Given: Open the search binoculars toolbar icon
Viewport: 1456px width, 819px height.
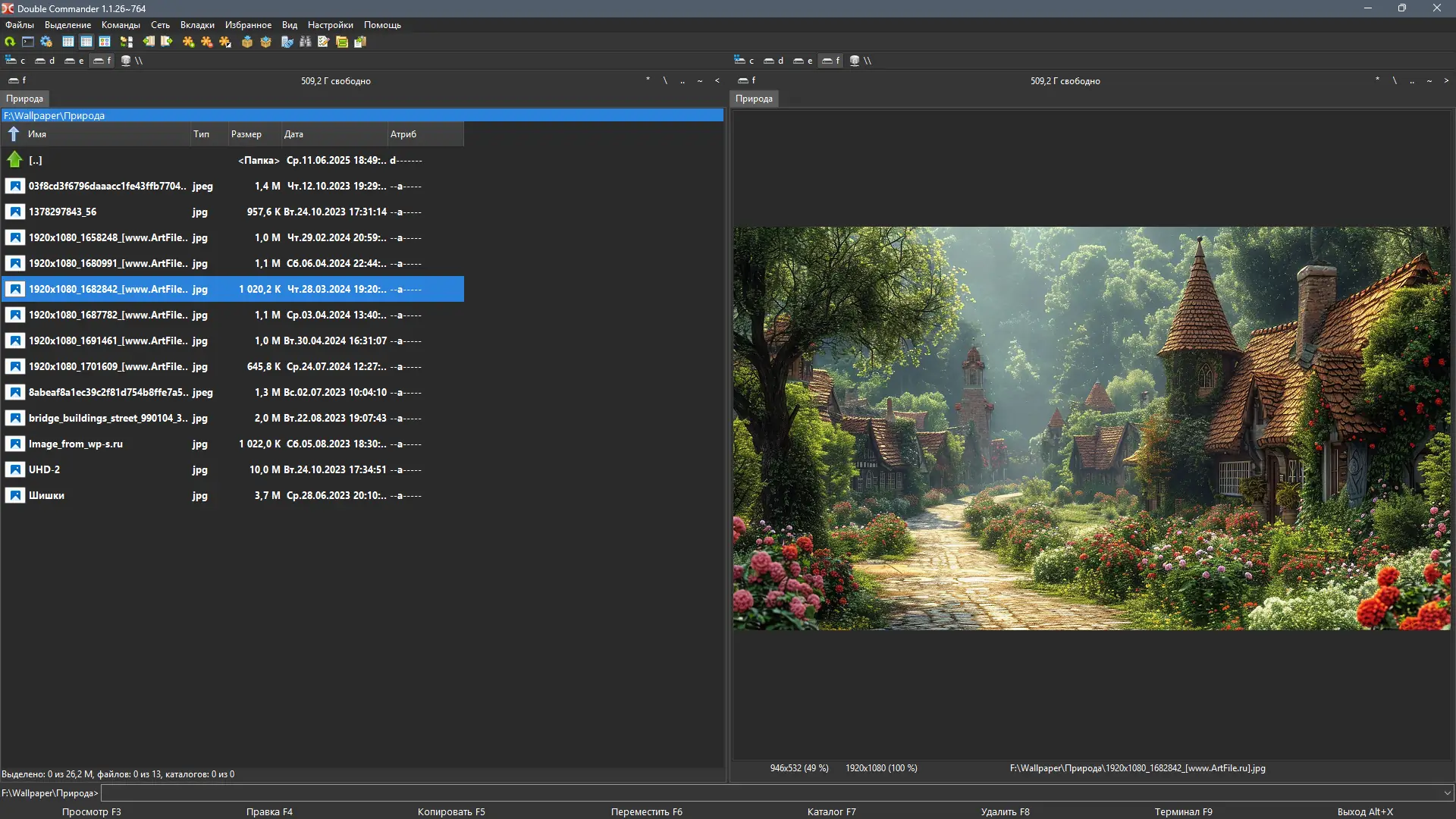Looking at the screenshot, I should pos(306,42).
